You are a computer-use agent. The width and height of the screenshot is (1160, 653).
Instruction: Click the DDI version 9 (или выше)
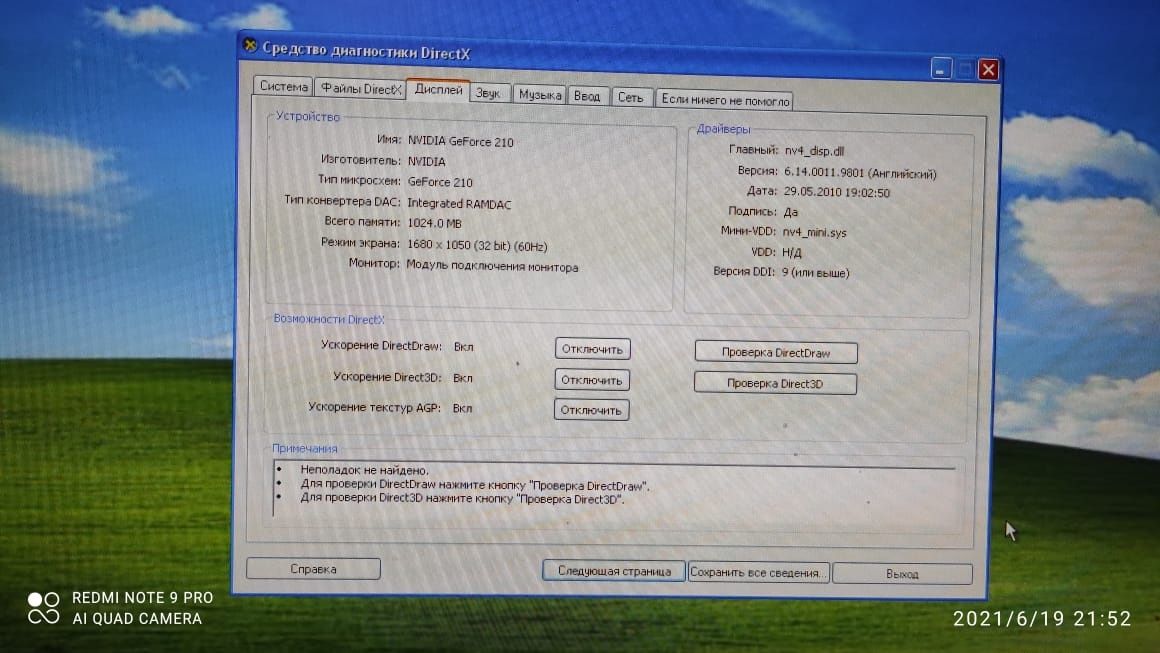816,273
